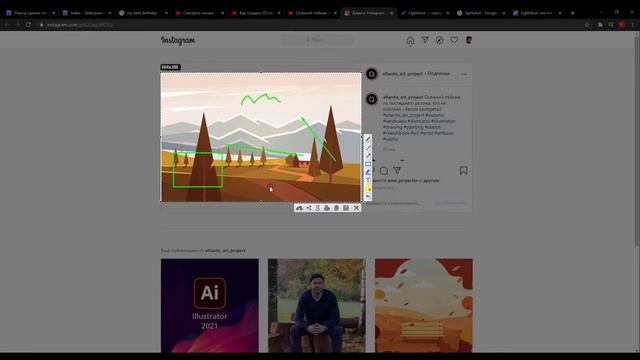The image size is (640, 360).
Task: Open the autumn bench illustration thumbnail
Action: (x=424, y=305)
